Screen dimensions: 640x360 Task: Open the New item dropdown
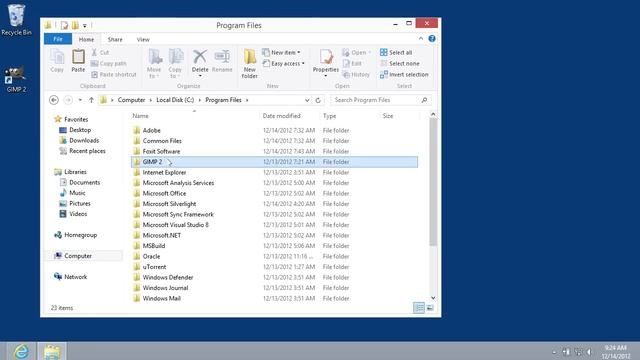tap(282, 53)
